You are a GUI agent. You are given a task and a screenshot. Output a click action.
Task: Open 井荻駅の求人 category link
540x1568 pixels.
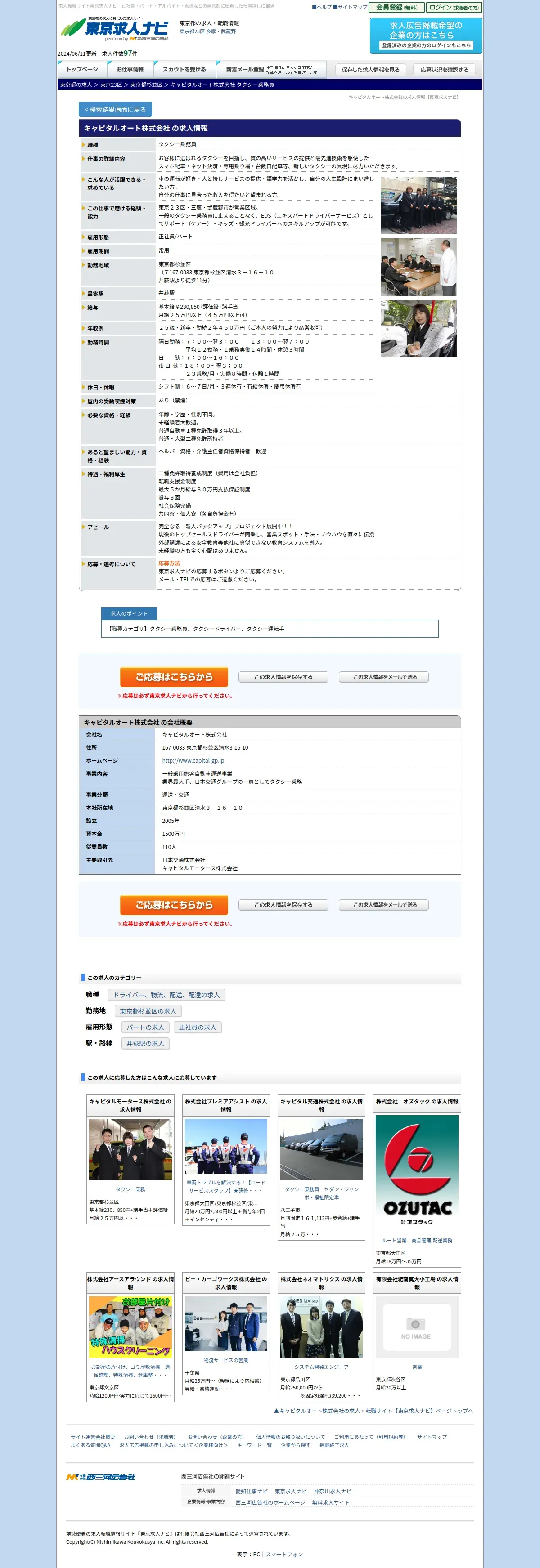click(145, 1043)
